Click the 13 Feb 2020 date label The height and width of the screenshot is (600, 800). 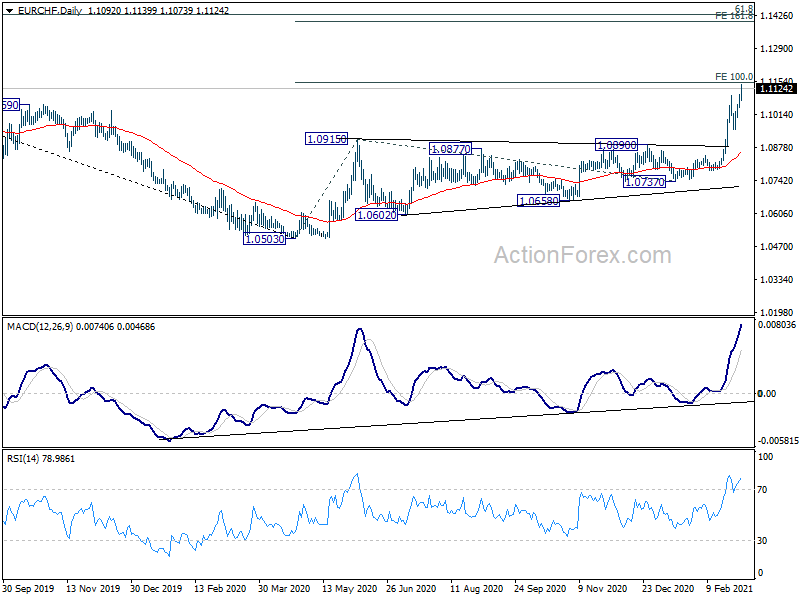click(x=220, y=588)
